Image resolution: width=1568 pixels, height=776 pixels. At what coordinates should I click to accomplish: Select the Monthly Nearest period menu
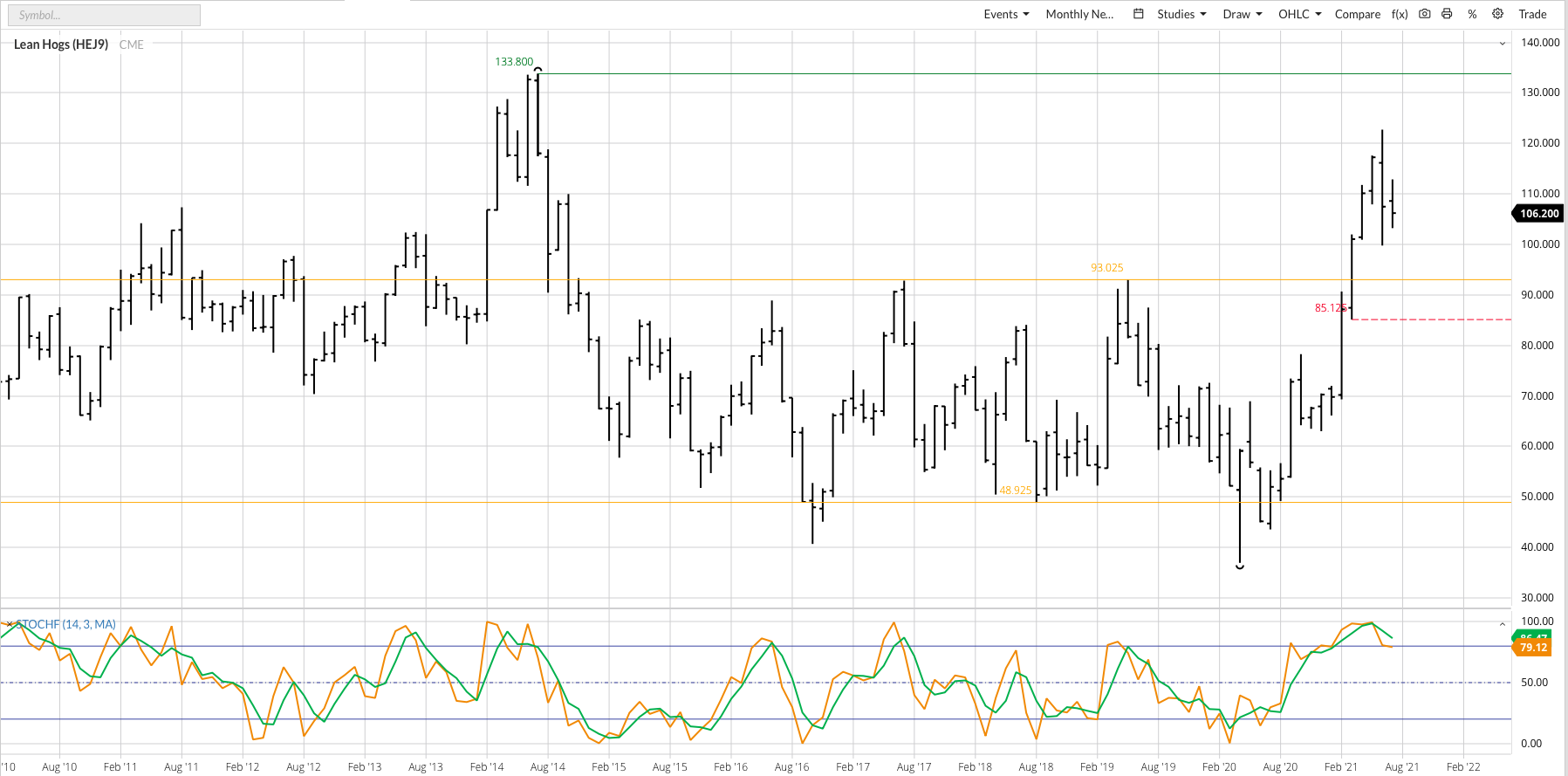(x=1079, y=14)
